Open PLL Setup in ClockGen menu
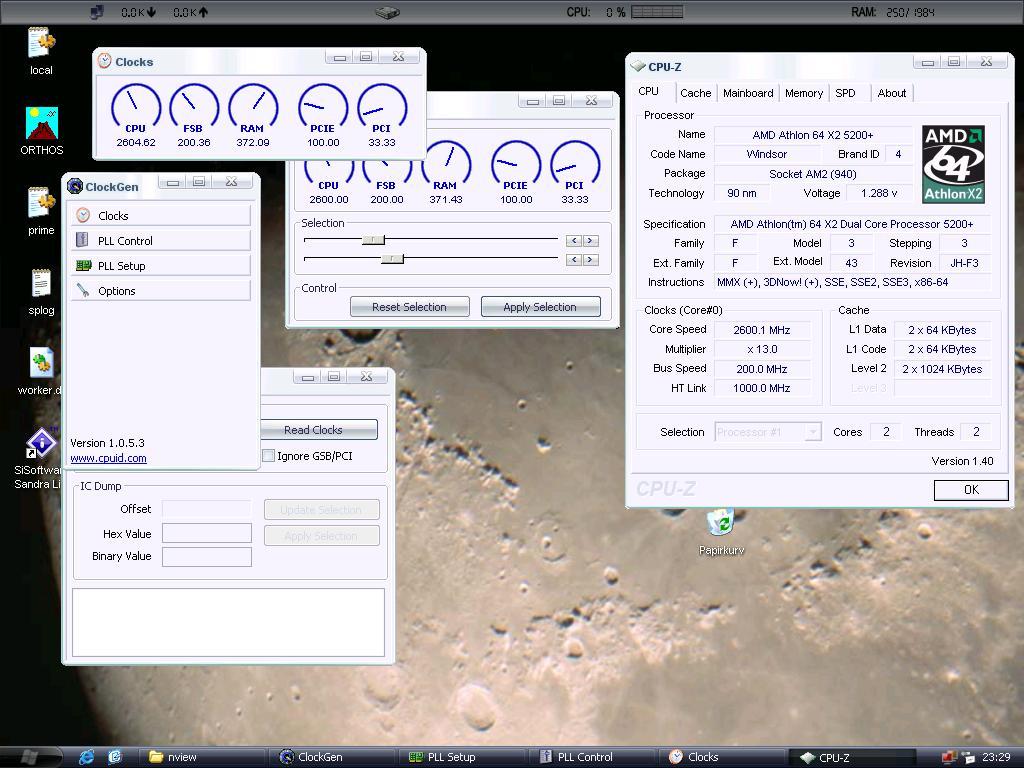The image size is (1024, 768). (161, 265)
